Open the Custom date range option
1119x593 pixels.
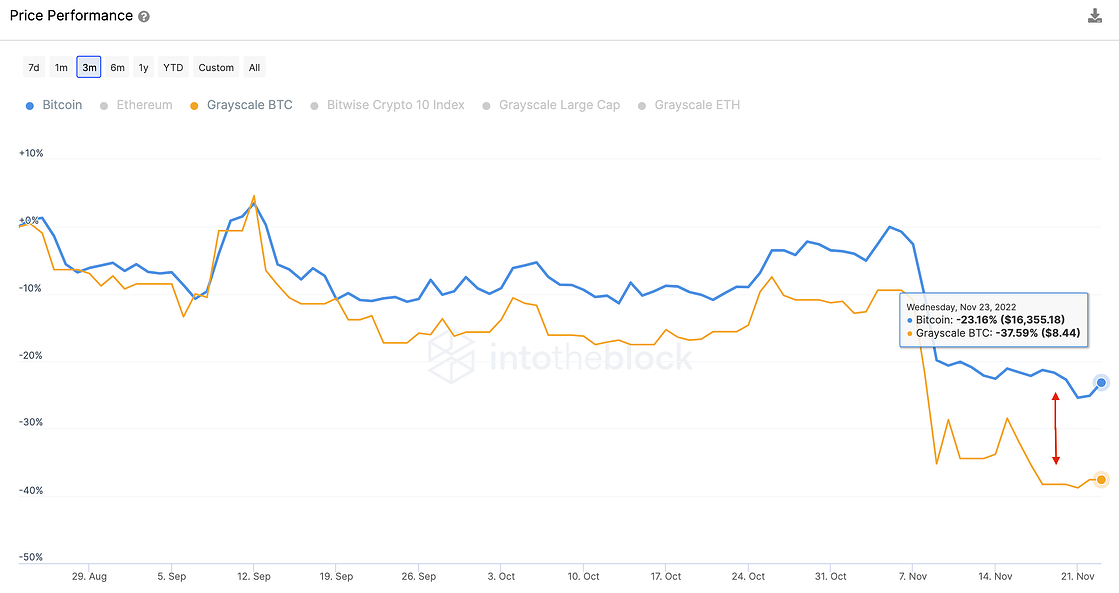(216, 67)
